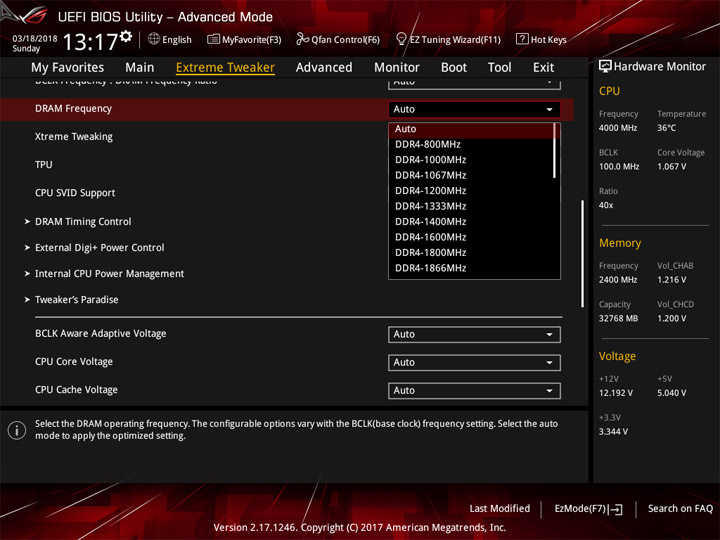Go to the Advanced tab
Screen dimensions: 720x540
click(x=324, y=68)
